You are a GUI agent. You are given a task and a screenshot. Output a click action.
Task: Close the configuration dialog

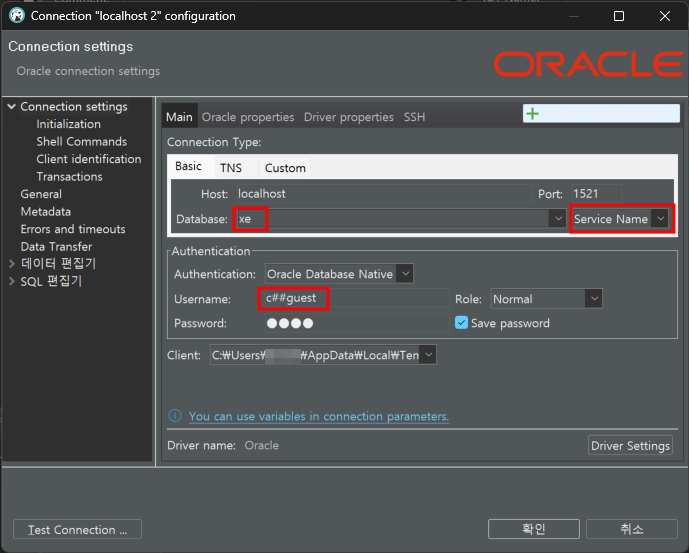tap(665, 16)
